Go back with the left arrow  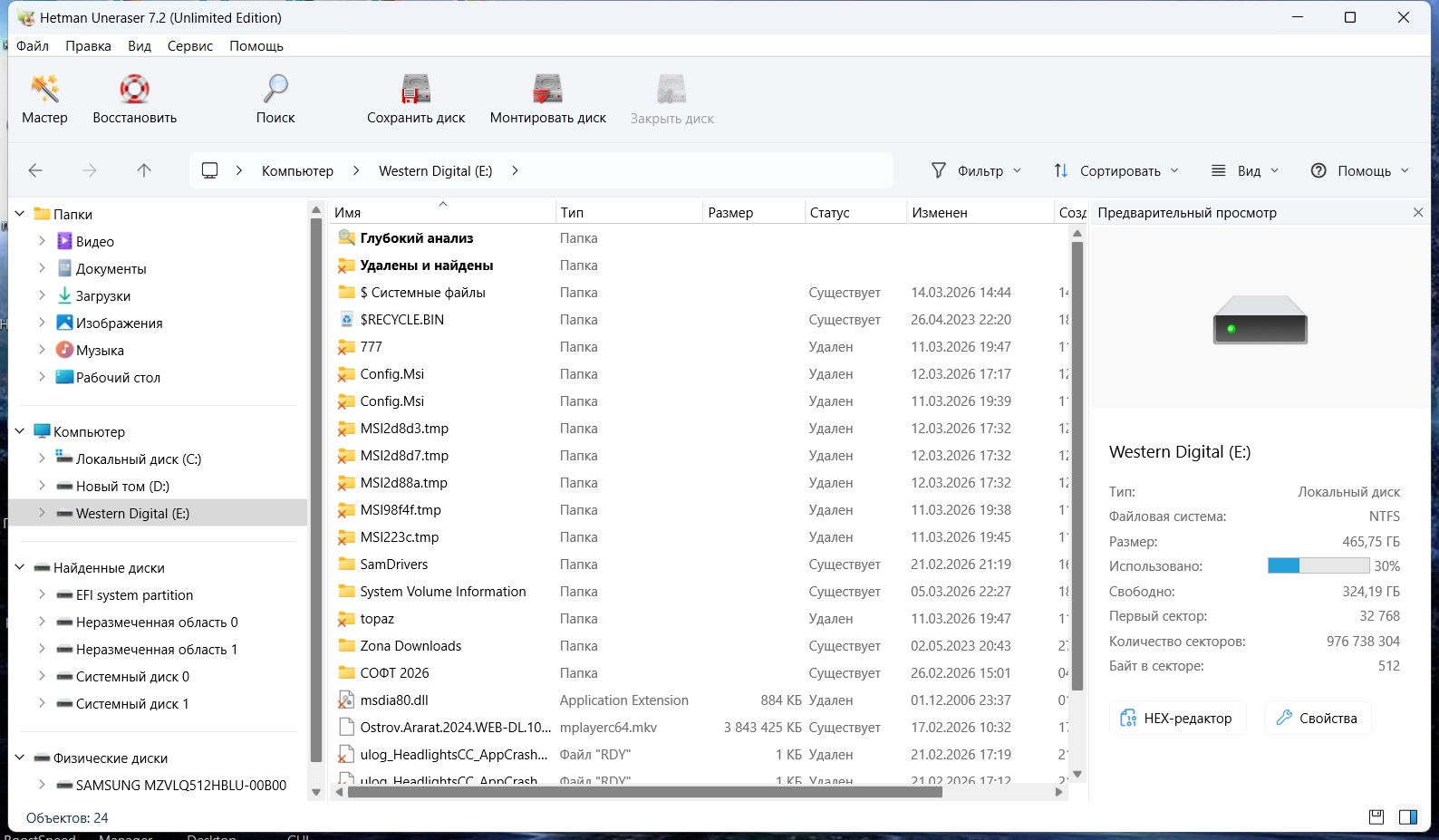[35, 170]
